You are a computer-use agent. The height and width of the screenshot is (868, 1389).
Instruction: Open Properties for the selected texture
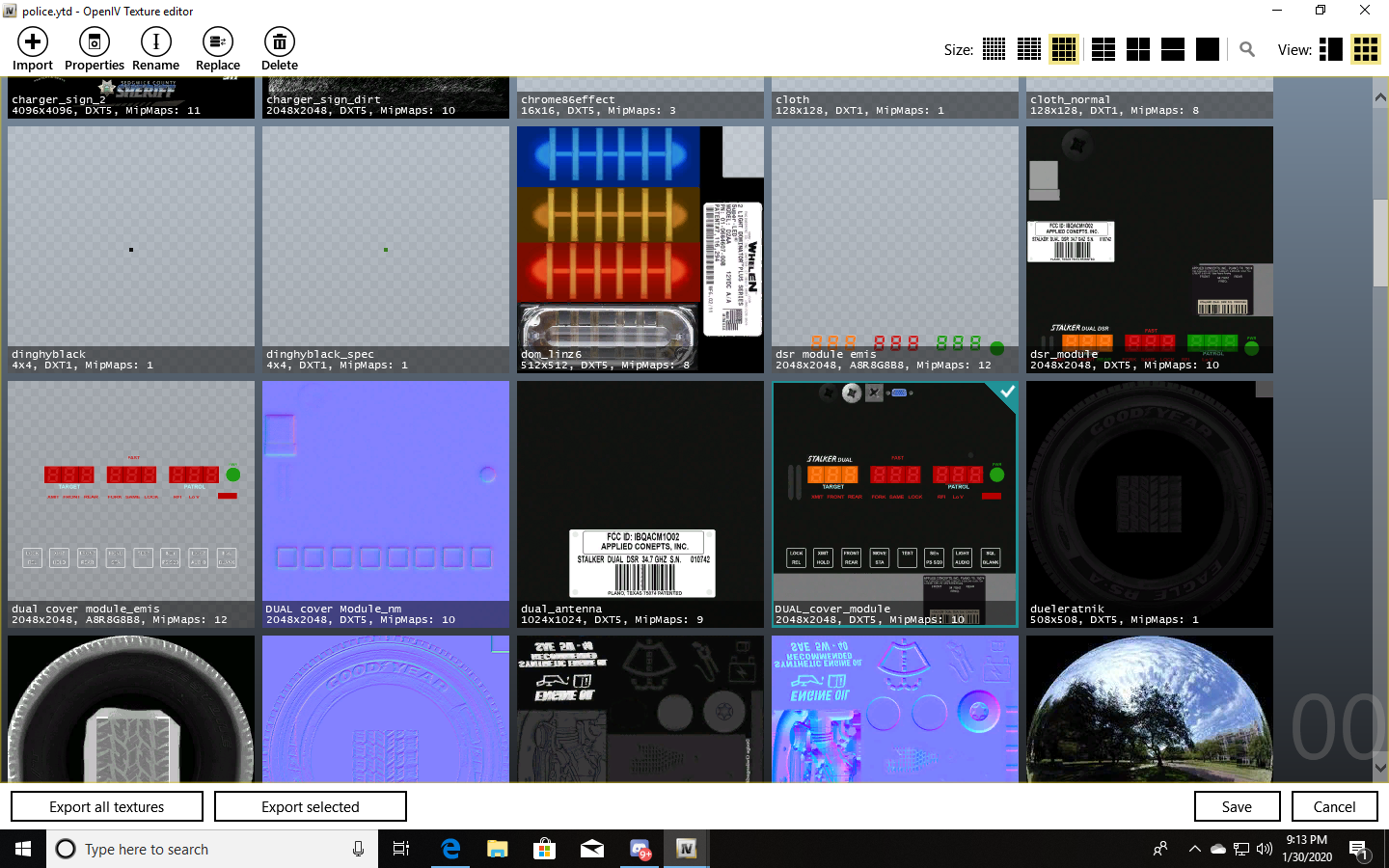[x=94, y=42]
